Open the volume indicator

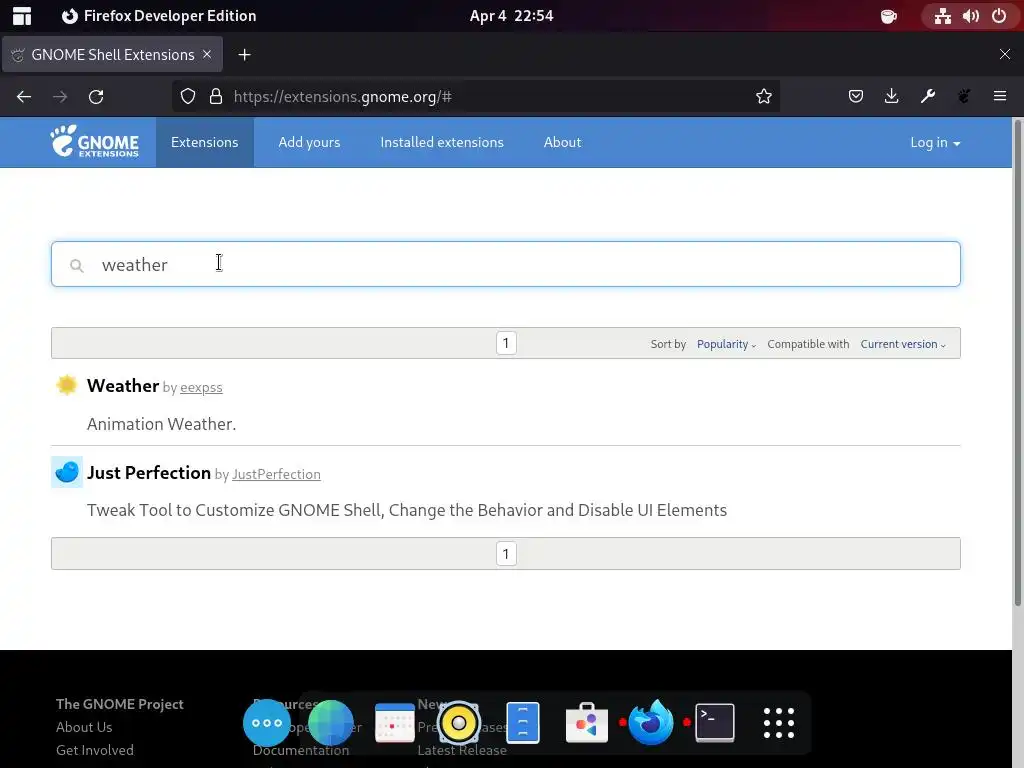tap(970, 16)
